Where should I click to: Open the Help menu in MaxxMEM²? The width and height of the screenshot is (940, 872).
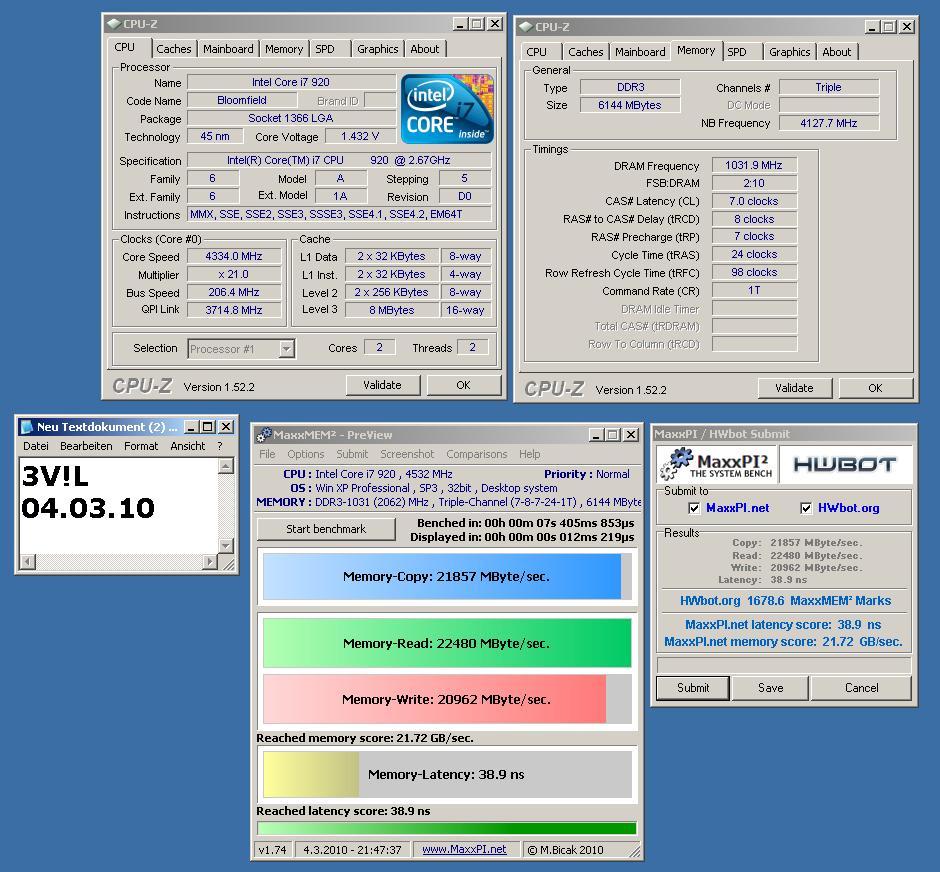(529, 454)
